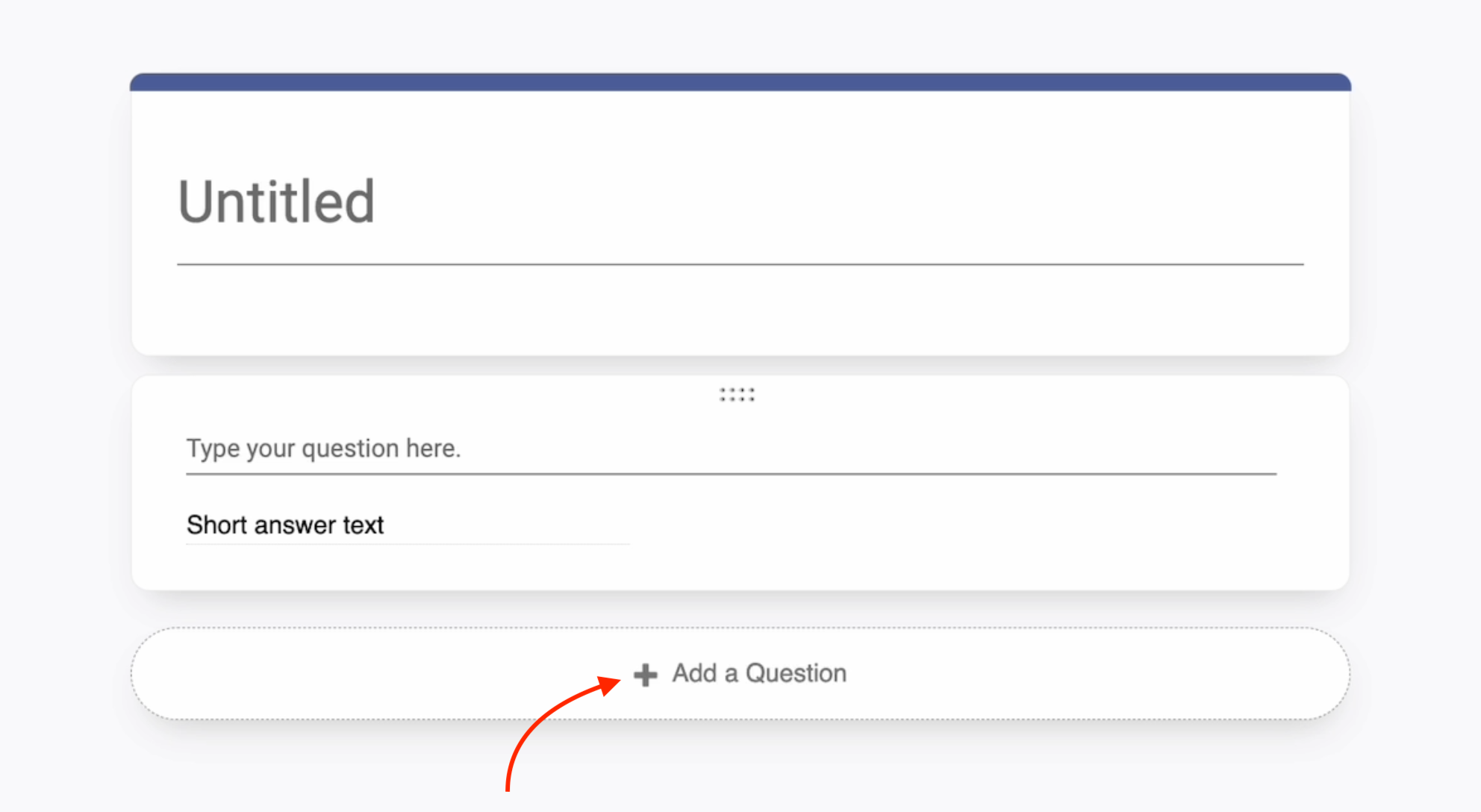1481x812 pixels.
Task: Click the gap between title and question cards
Action: pyautogui.click(x=740, y=366)
